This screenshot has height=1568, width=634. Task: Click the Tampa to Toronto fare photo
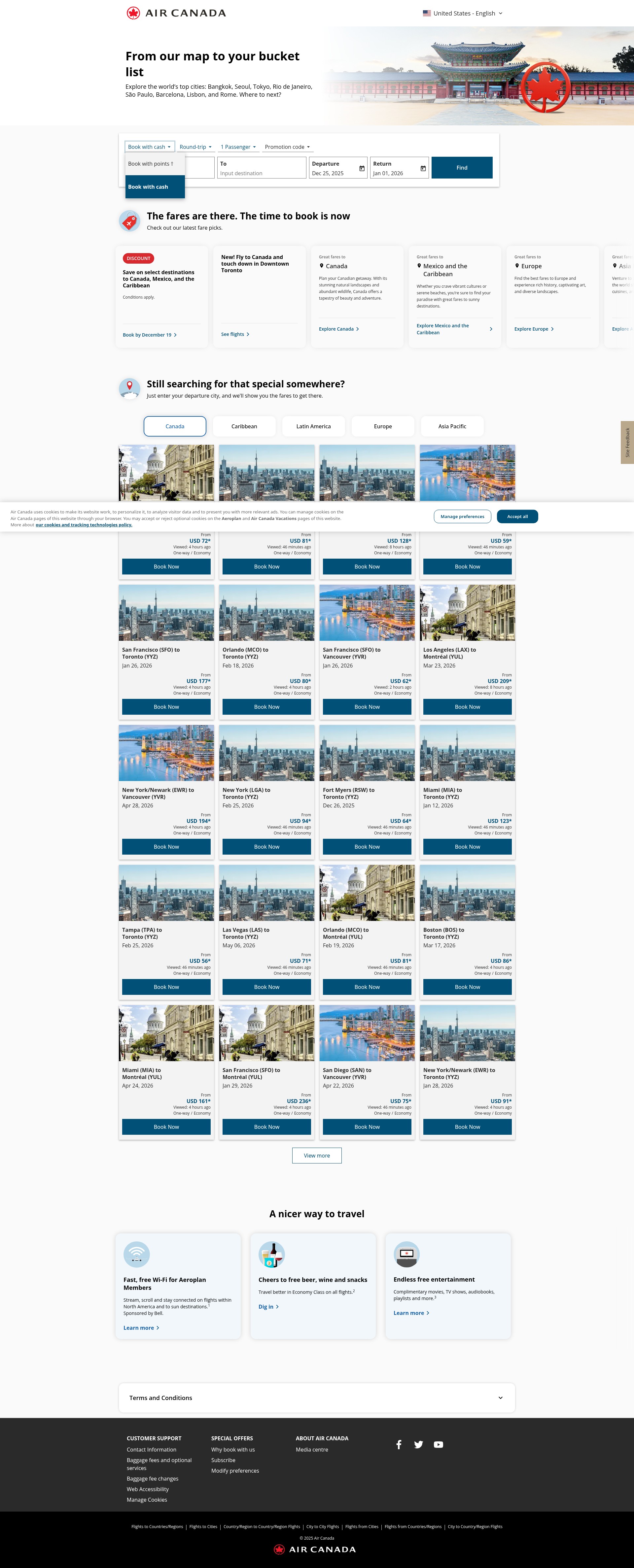coord(166,893)
